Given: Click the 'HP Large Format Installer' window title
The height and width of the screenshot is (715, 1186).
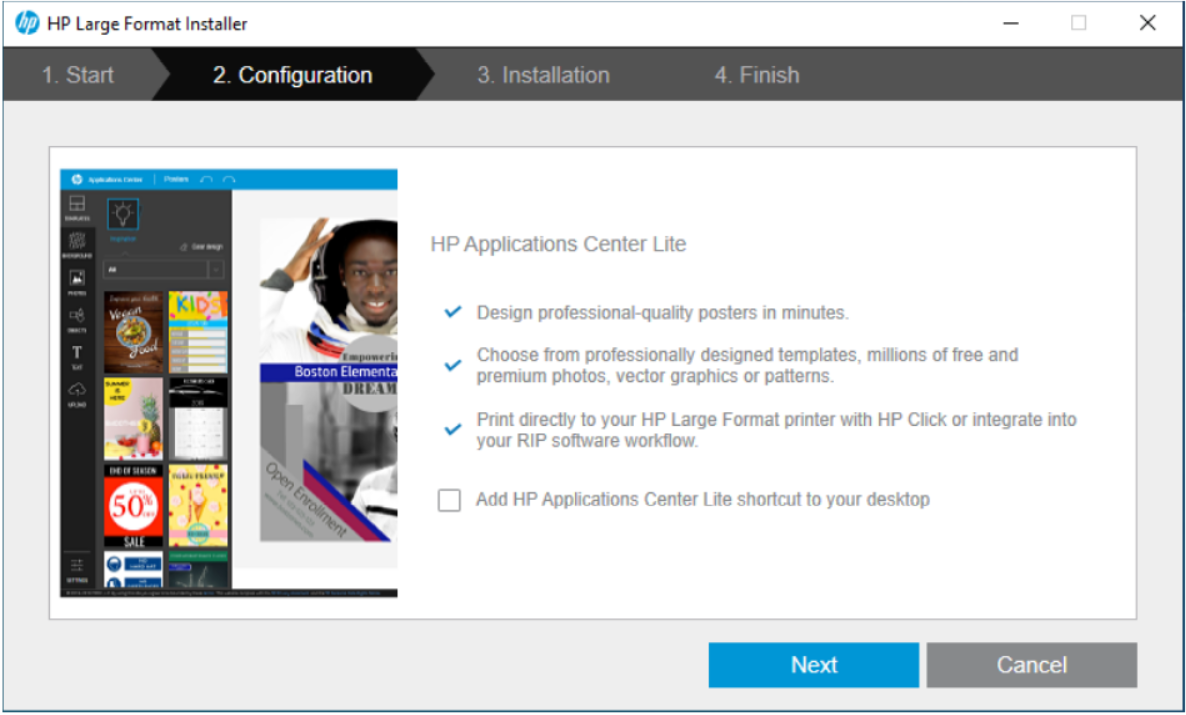Looking at the screenshot, I should [147, 24].
